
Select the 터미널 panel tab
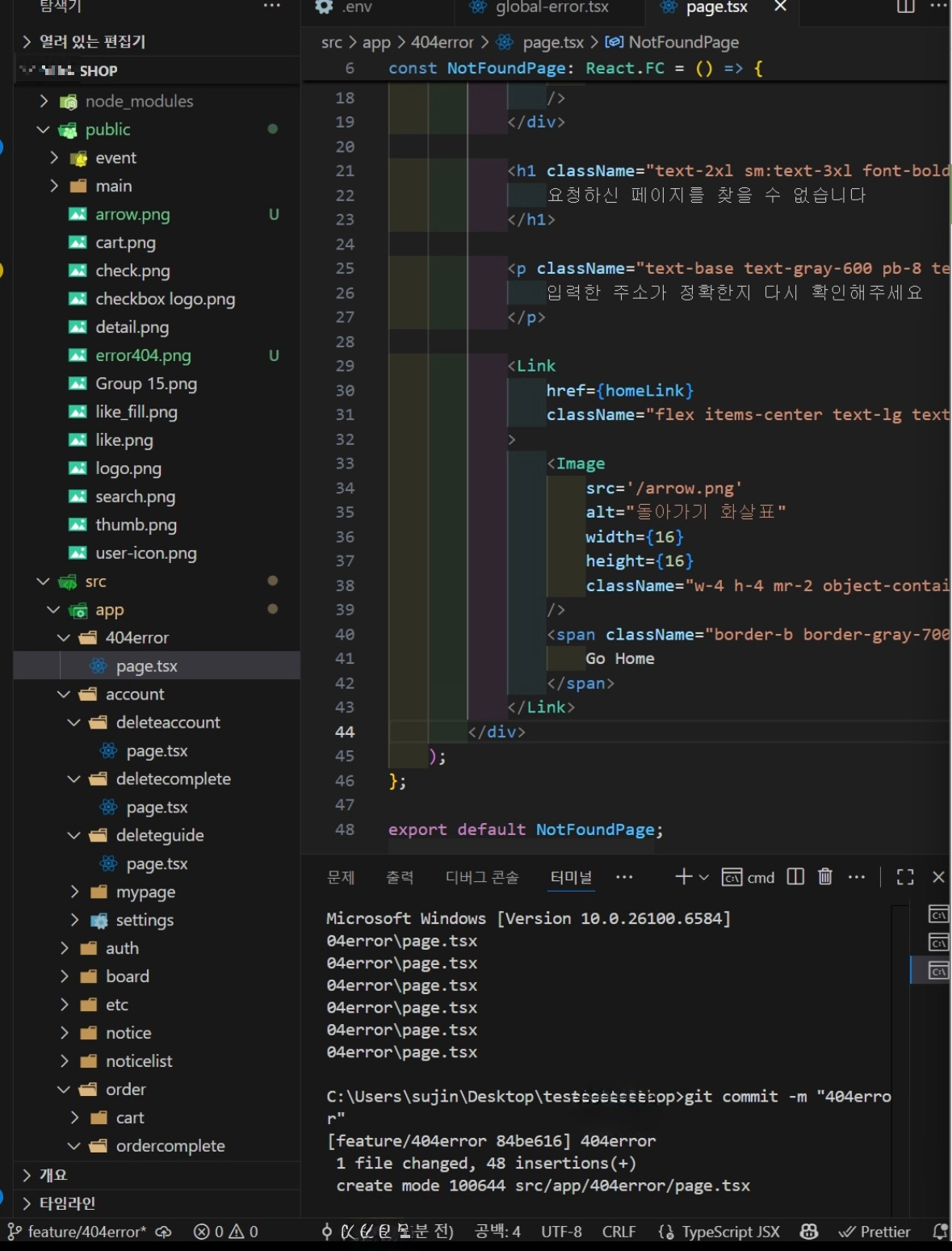[571, 878]
